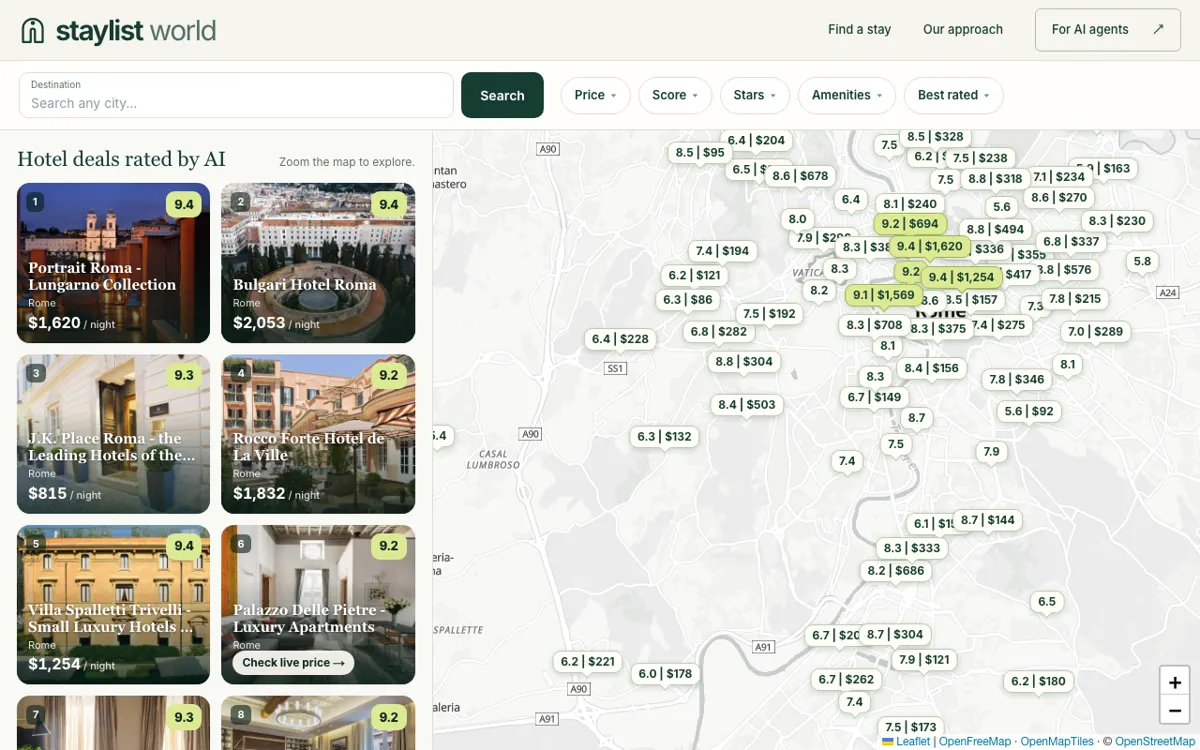Click the 7.4 | $194 map marker

pos(723,251)
